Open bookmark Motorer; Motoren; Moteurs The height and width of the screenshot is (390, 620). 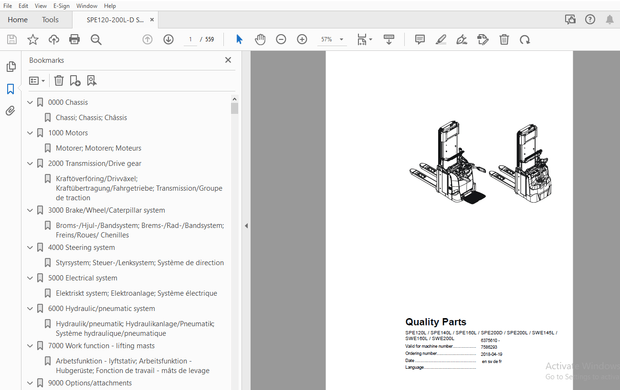click(98, 148)
